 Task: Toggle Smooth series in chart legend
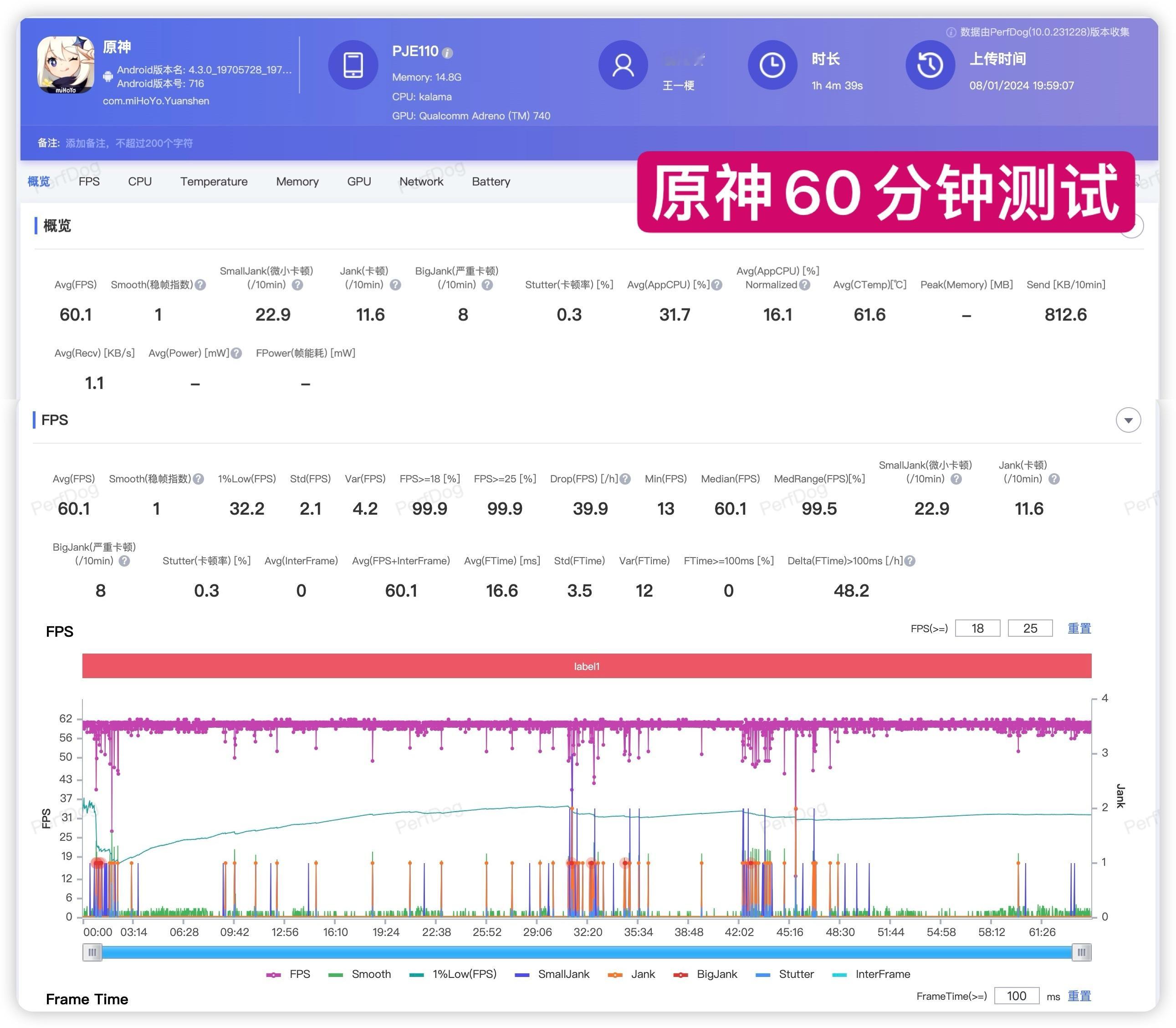click(x=359, y=974)
